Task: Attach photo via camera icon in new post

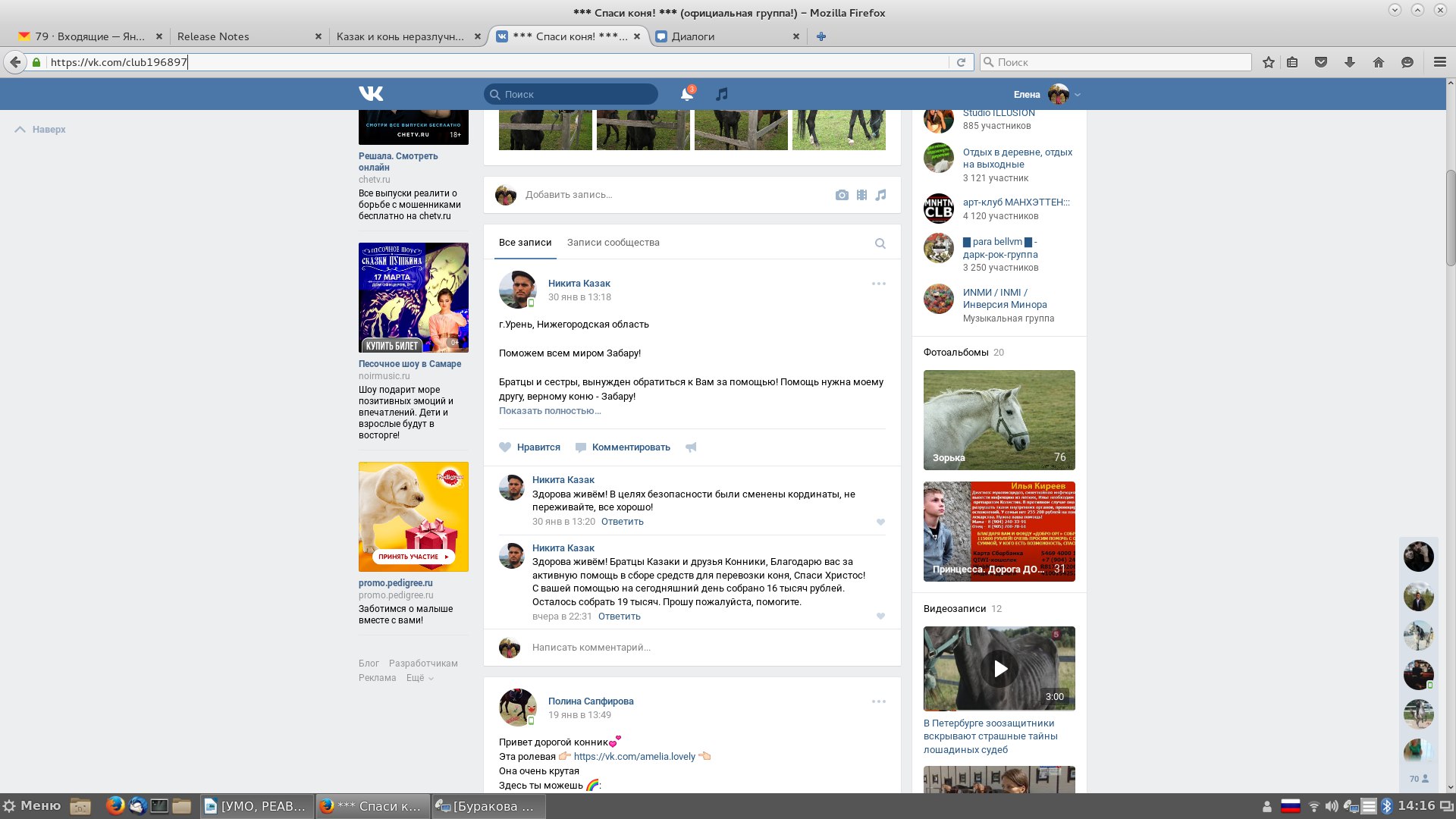Action: 842,195
